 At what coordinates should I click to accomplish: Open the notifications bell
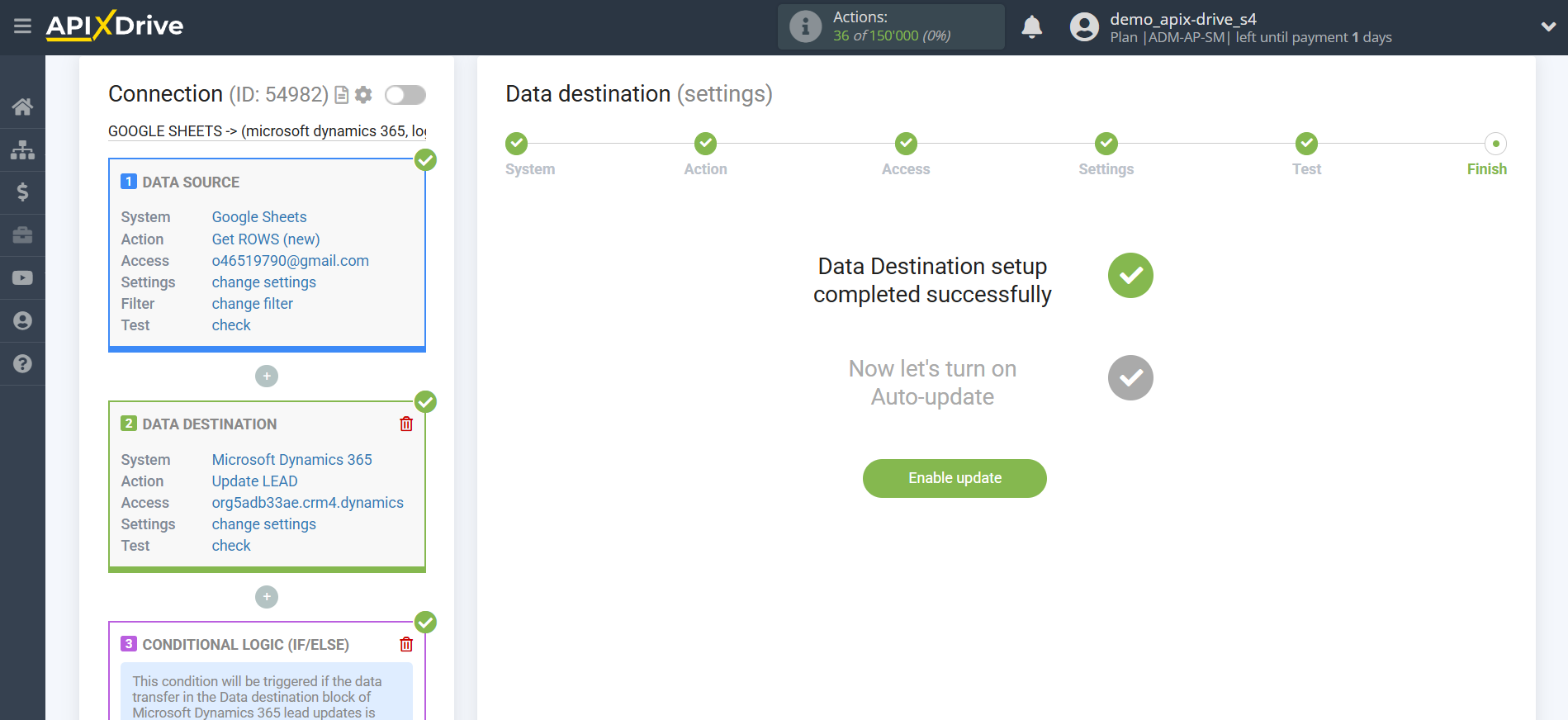pos(1031,27)
